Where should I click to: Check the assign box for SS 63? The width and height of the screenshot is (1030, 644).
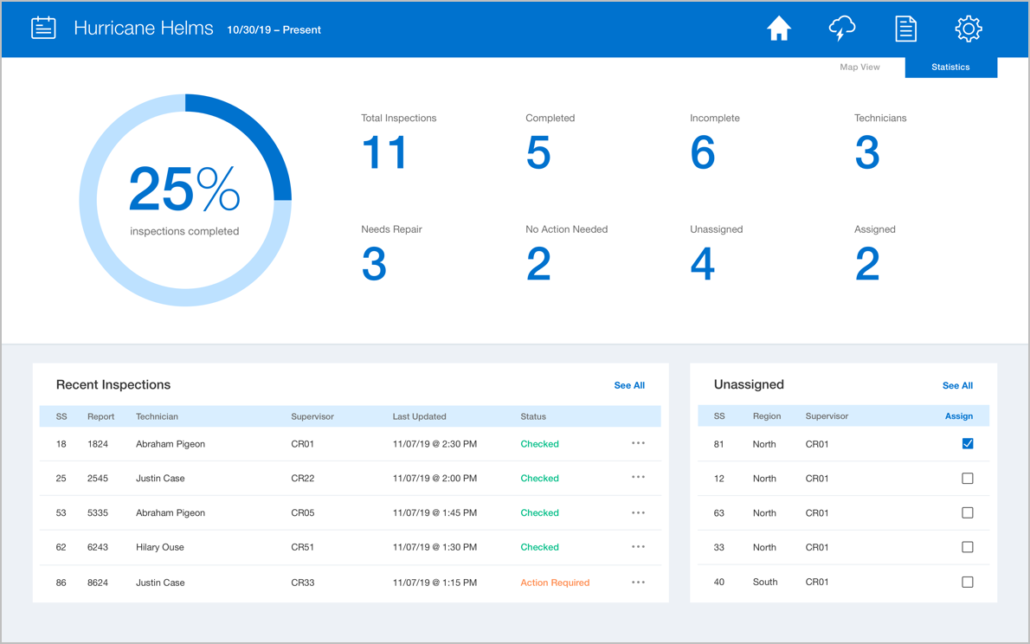tap(967, 512)
